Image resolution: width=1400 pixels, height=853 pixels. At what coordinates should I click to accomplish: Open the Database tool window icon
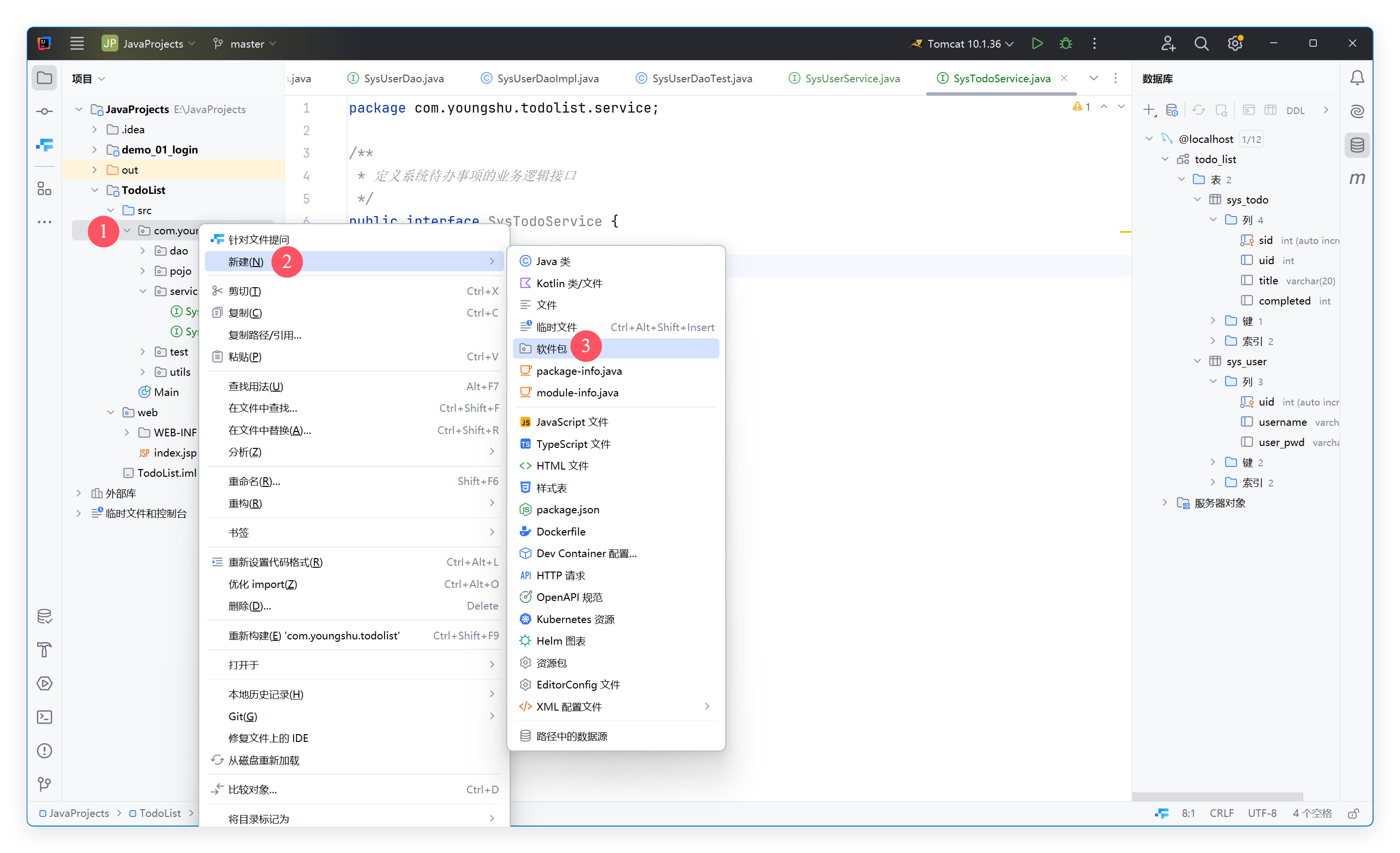click(x=1357, y=145)
